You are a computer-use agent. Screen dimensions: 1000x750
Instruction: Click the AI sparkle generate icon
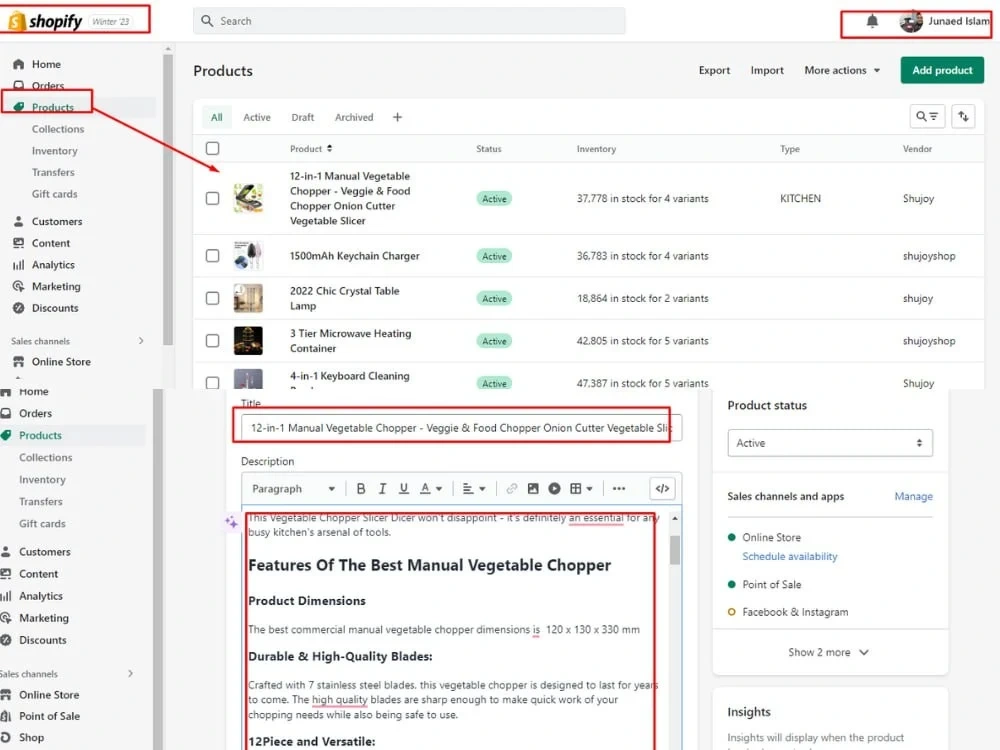[x=231, y=522]
